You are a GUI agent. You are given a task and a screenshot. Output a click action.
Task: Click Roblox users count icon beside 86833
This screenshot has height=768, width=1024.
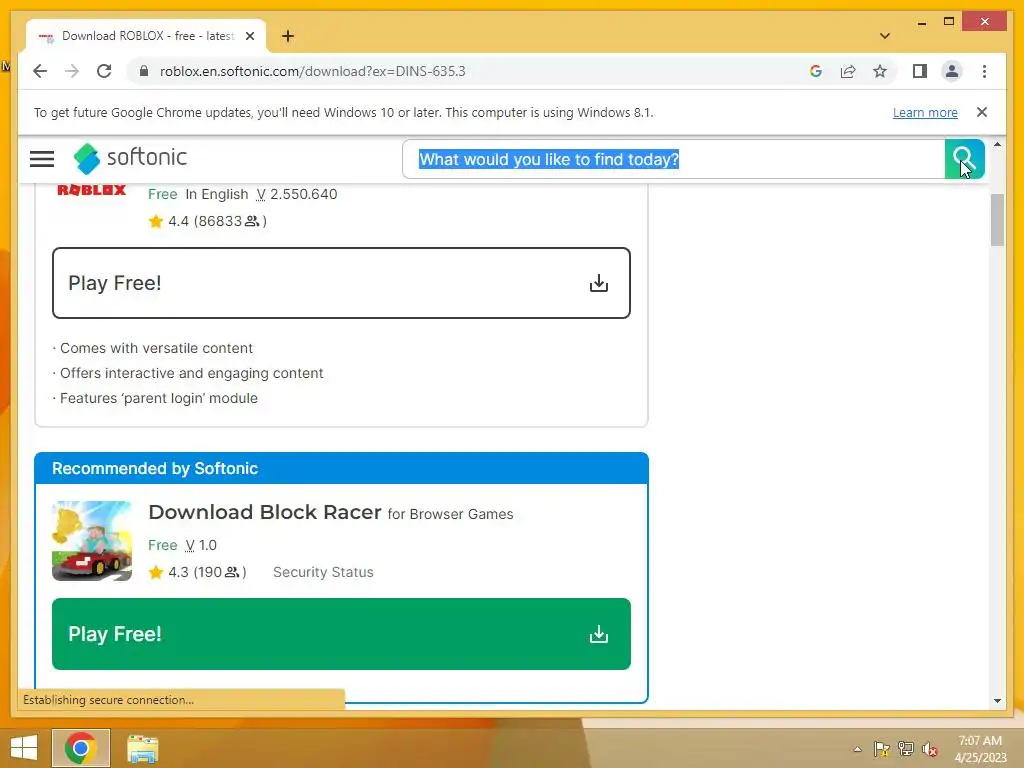click(x=251, y=221)
